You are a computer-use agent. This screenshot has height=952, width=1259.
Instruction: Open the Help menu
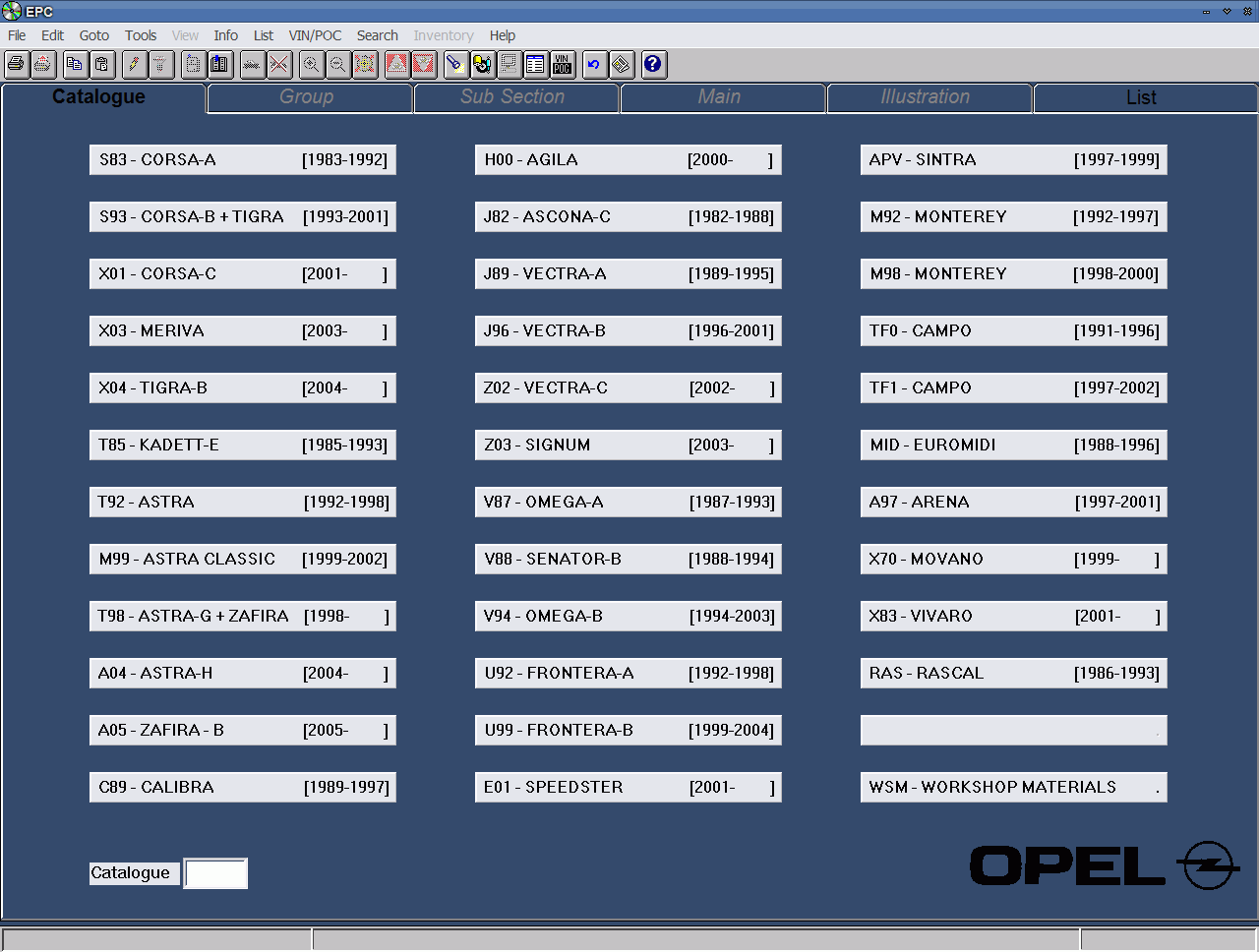click(503, 35)
